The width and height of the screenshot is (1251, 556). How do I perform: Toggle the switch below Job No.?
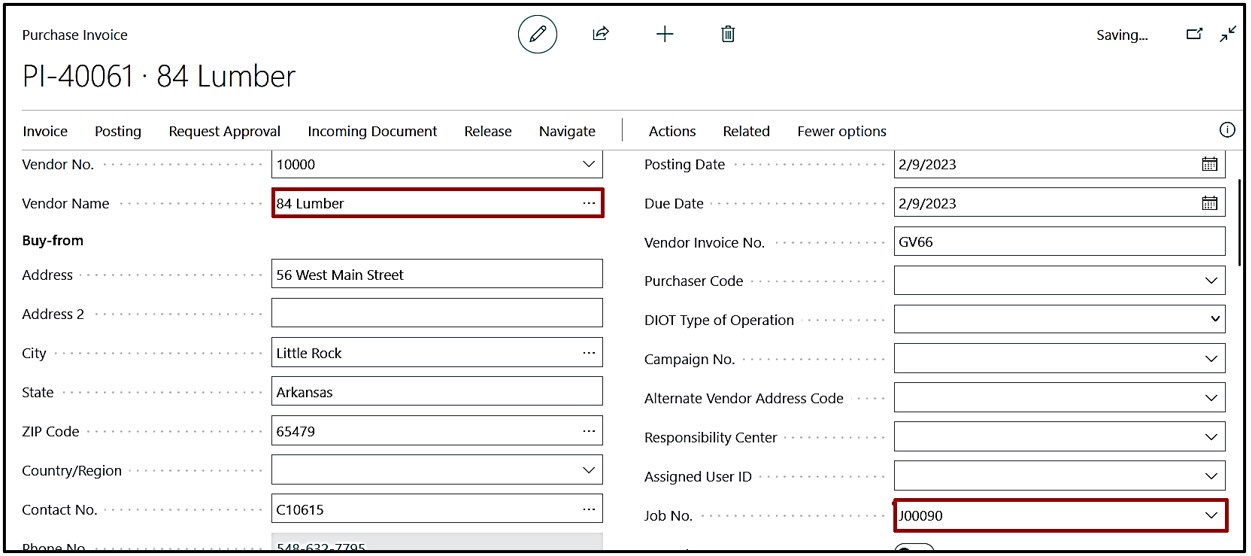913,548
